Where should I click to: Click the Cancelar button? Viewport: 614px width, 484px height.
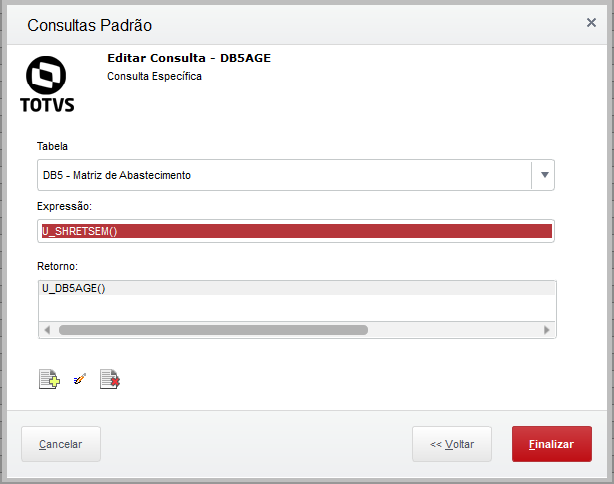[x=61, y=444]
